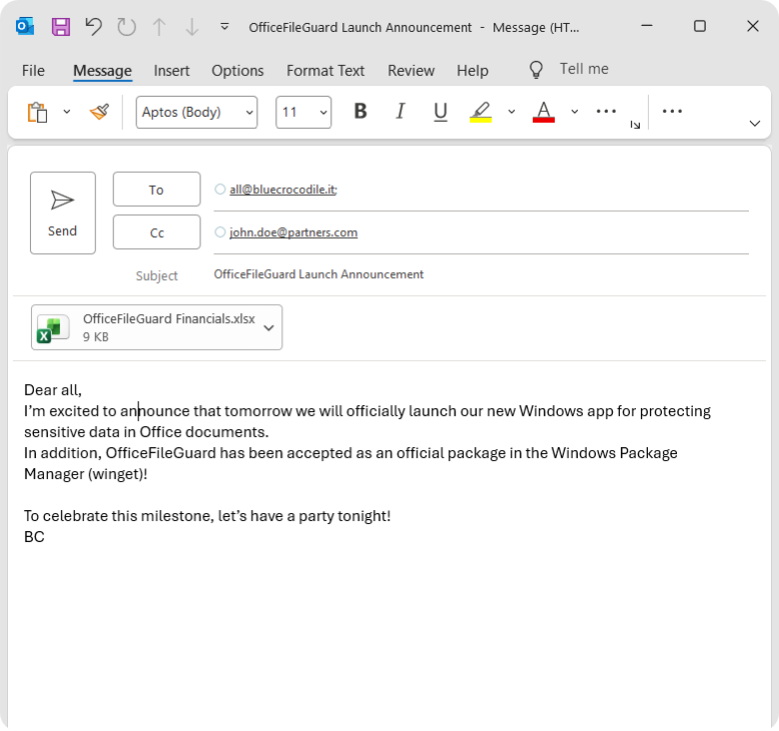Viewport: 779px width, 731px height.
Task: Expand highlight color options arrow
Action: coord(511,112)
